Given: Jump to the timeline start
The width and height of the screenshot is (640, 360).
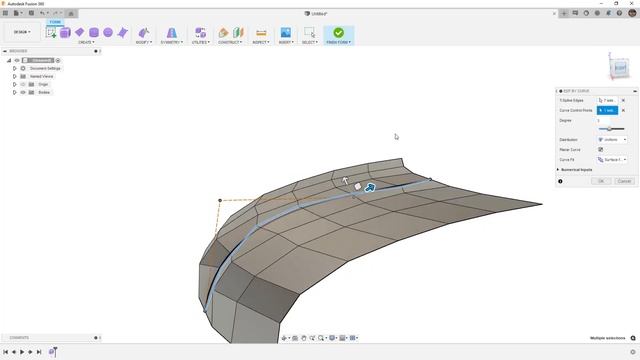Looking at the screenshot, I should click(x=6, y=352).
